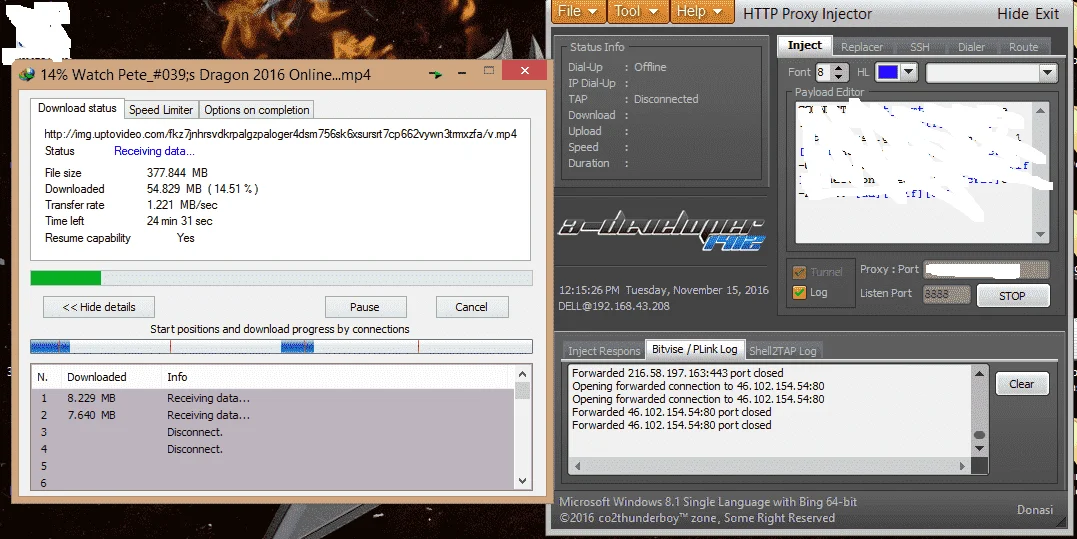The image size is (1077, 539).
Task: Select connection row 2 with 7.640 MB
Action: coord(273,415)
